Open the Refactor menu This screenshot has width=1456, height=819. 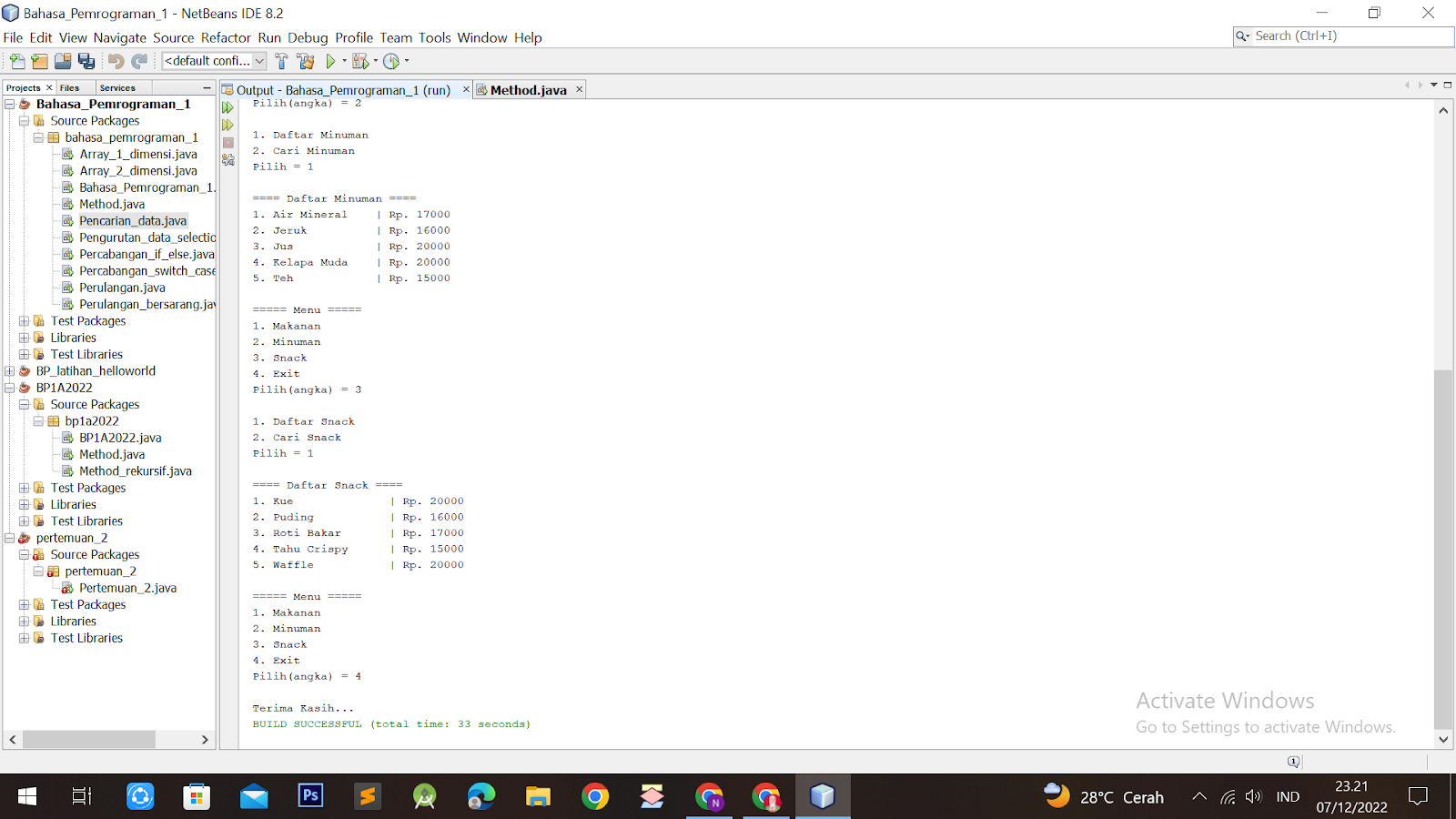point(226,37)
